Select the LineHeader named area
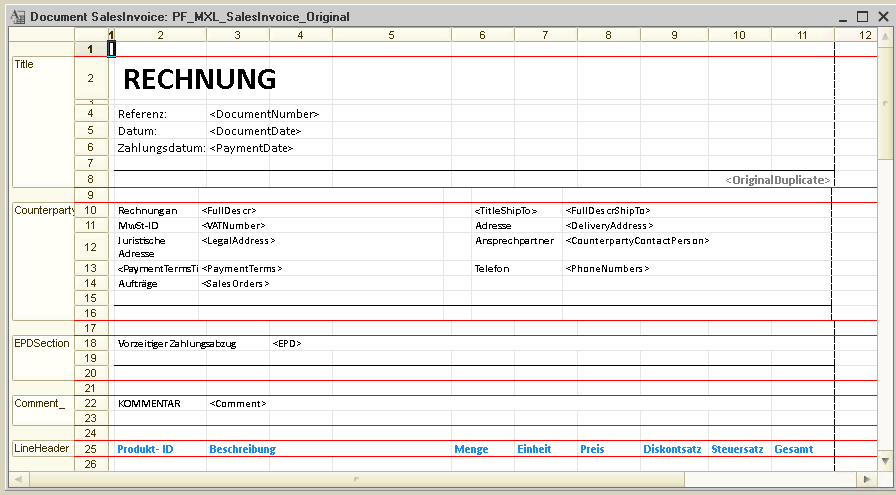The width and height of the screenshot is (896, 495). (42, 449)
